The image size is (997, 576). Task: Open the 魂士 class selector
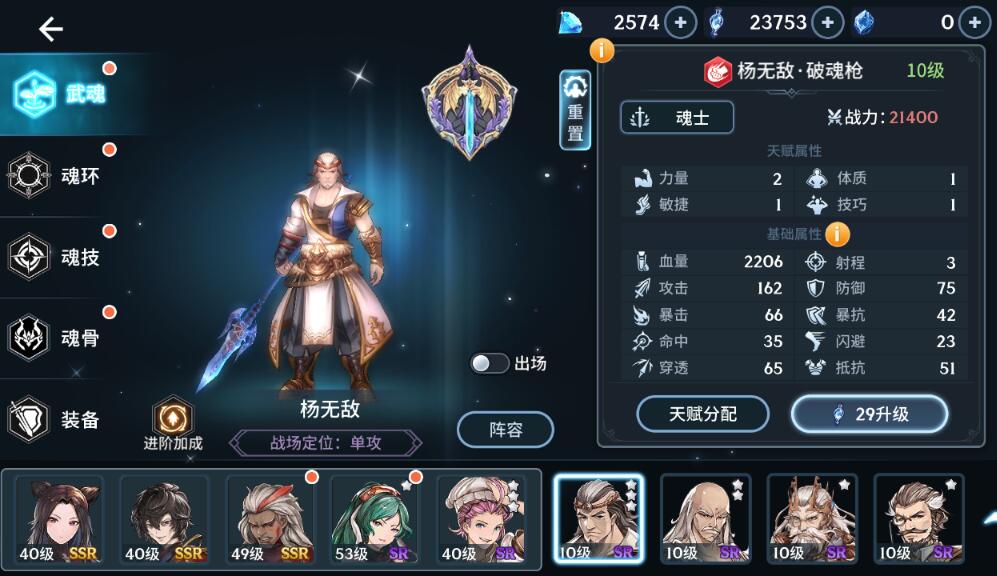pyautogui.click(x=677, y=118)
